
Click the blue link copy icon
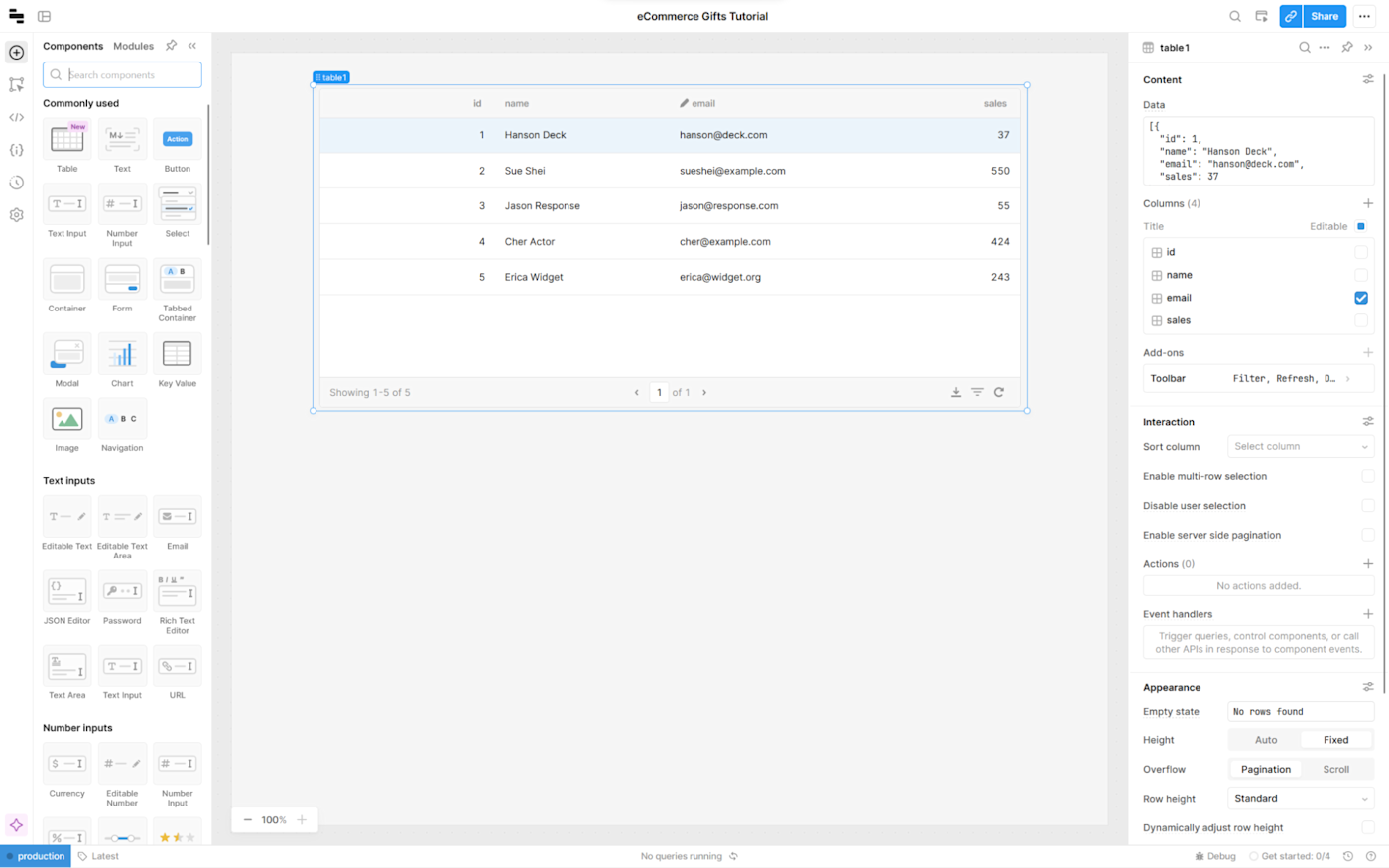pyautogui.click(x=1290, y=16)
